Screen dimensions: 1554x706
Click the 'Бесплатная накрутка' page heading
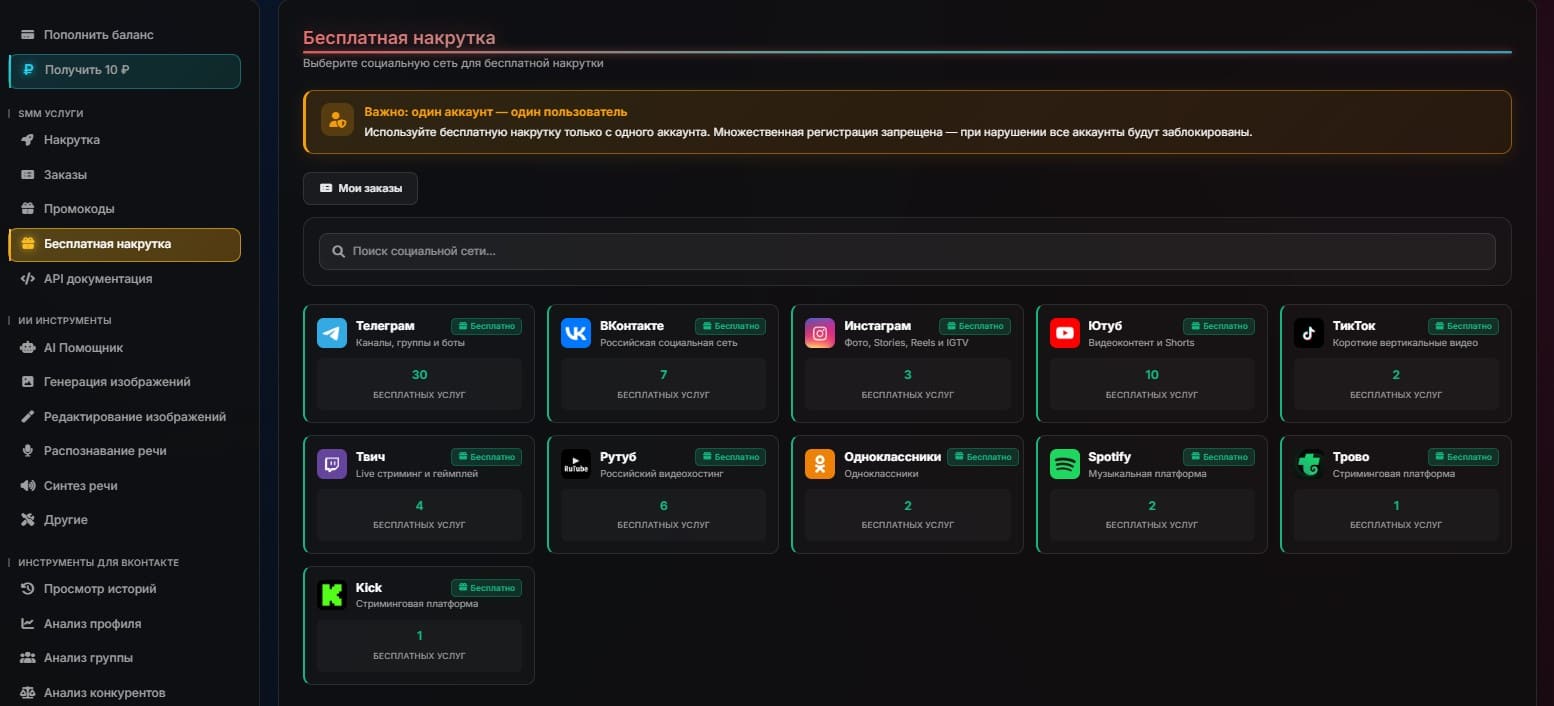click(x=399, y=38)
